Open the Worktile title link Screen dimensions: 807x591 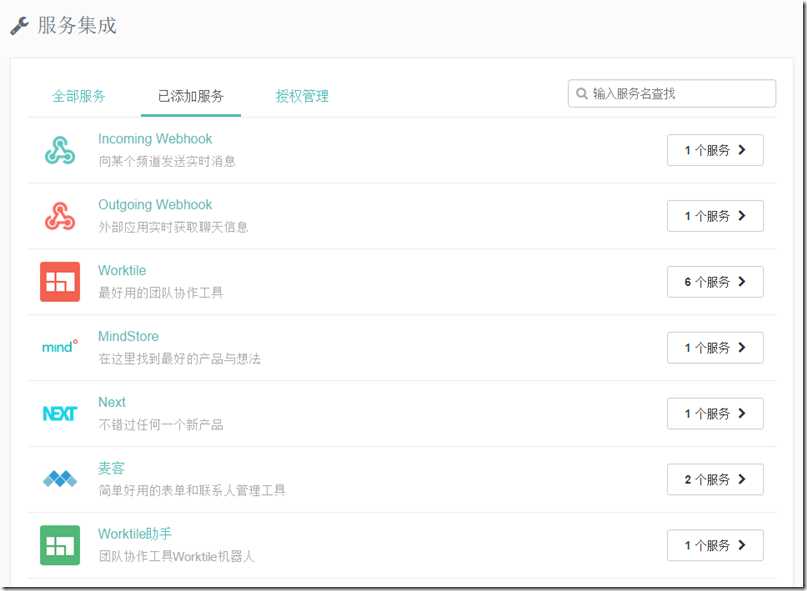tap(122, 271)
